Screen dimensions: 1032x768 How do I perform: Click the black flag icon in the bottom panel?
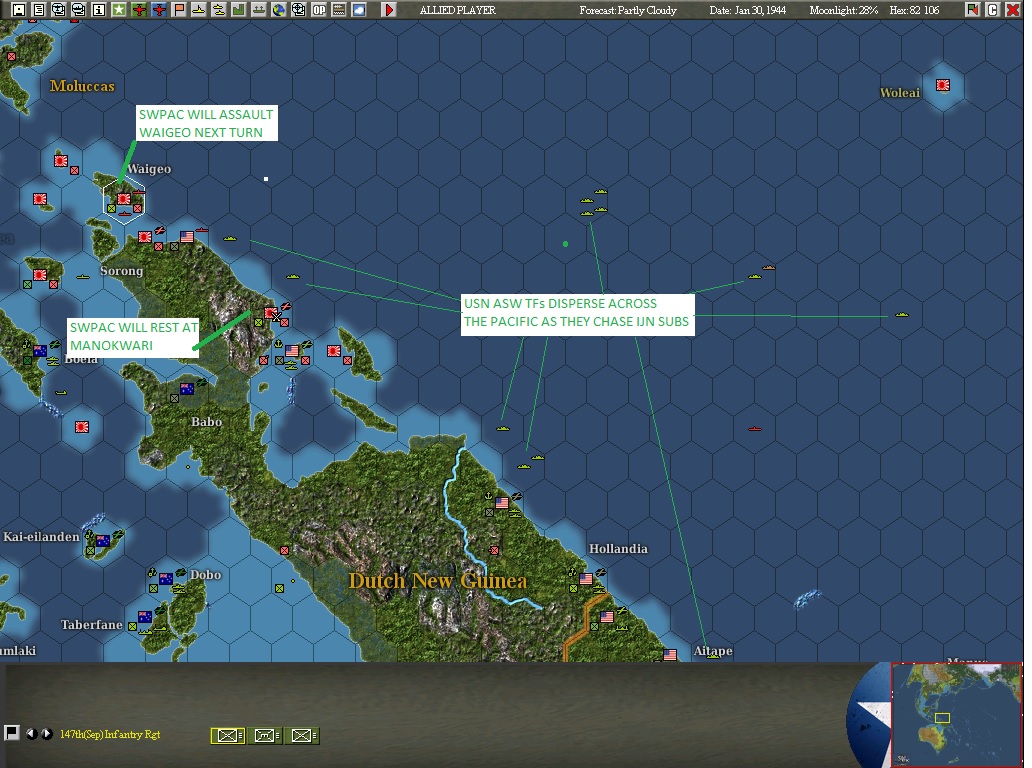click(11, 733)
